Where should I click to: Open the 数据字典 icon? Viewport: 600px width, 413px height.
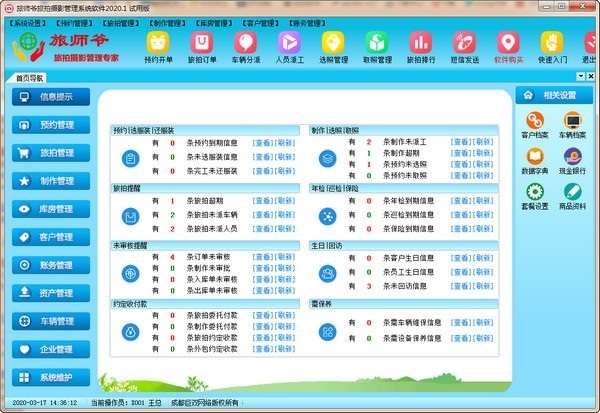point(535,161)
